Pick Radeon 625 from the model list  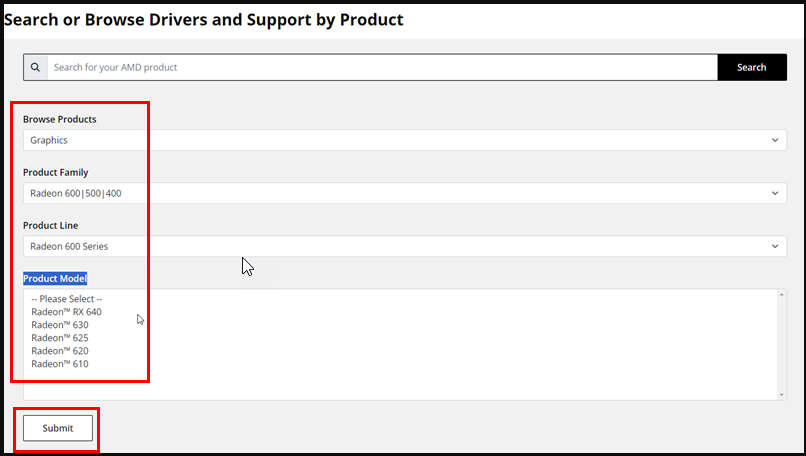[x=60, y=338]
